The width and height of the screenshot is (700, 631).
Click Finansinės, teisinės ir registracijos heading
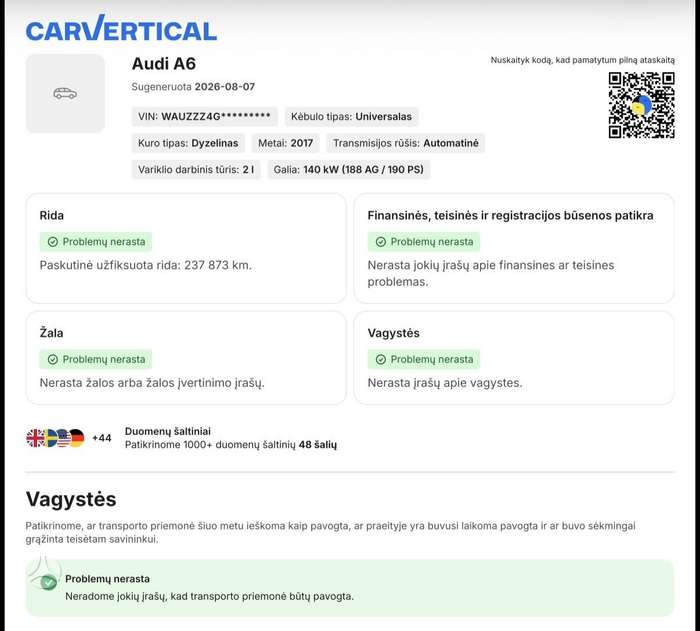[x=510, y=216]
